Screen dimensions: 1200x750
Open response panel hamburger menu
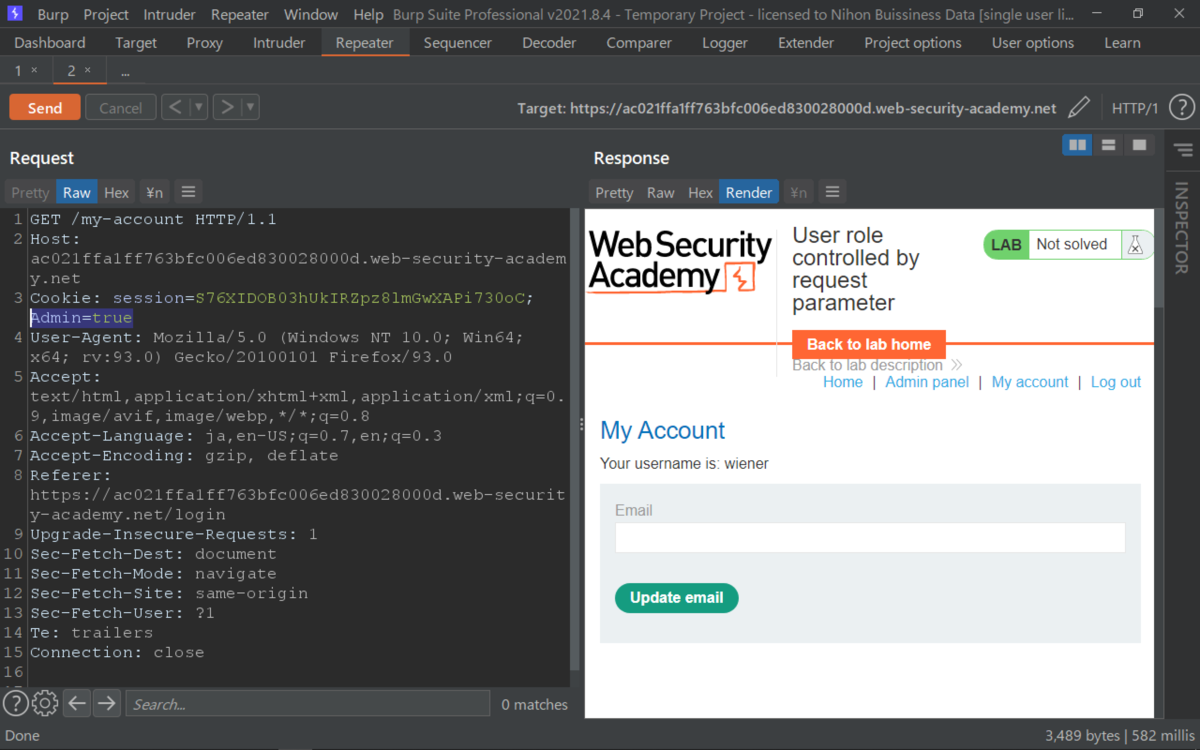[x=832, y=192]
